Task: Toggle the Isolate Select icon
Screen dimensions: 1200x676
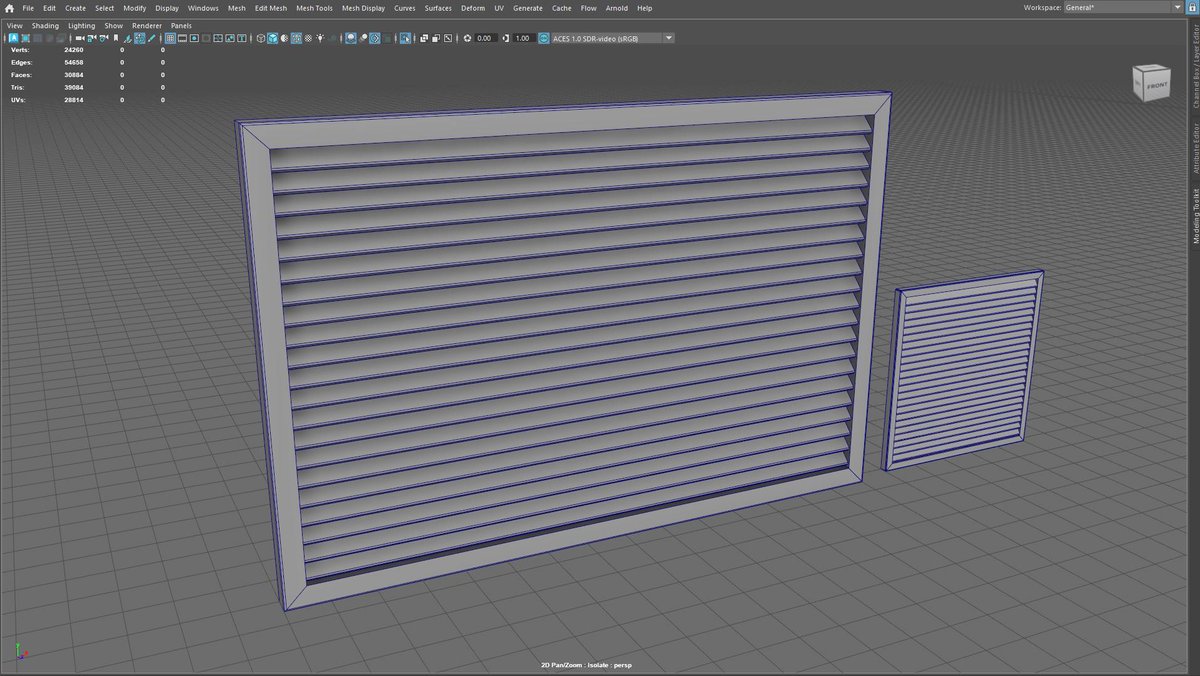Action: [x=406, y=38]
